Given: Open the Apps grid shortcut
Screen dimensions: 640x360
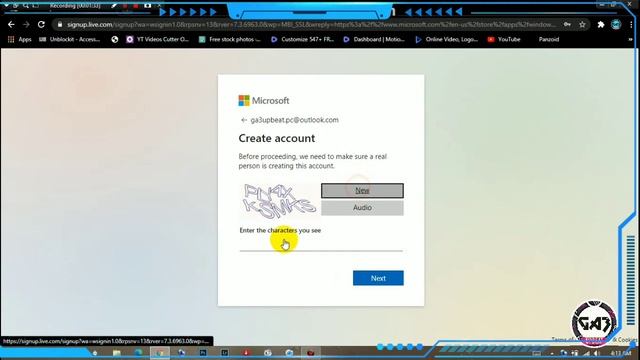Looking at the screenshot, I should tap(20, 40).
